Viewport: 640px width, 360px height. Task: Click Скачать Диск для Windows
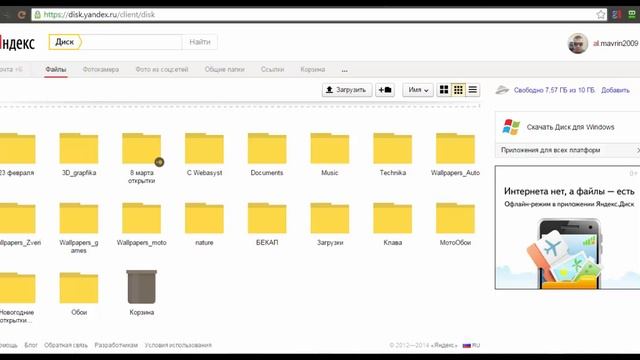point(570,127)
